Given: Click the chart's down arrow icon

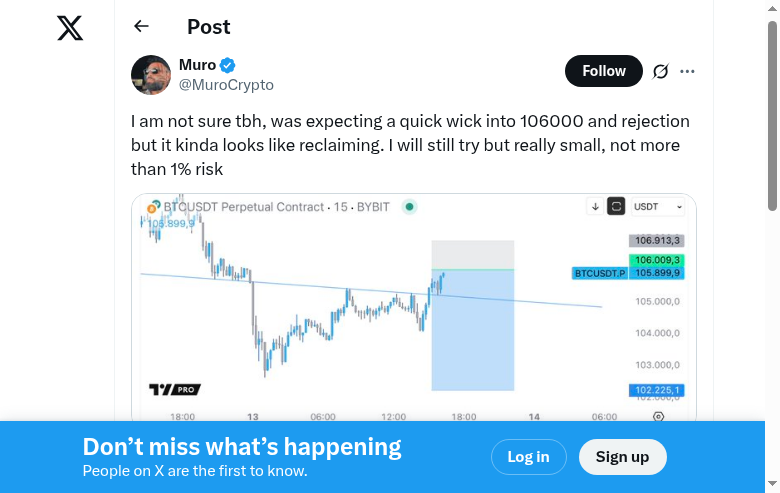Looking at the screenshot, I should click(595, 207).
